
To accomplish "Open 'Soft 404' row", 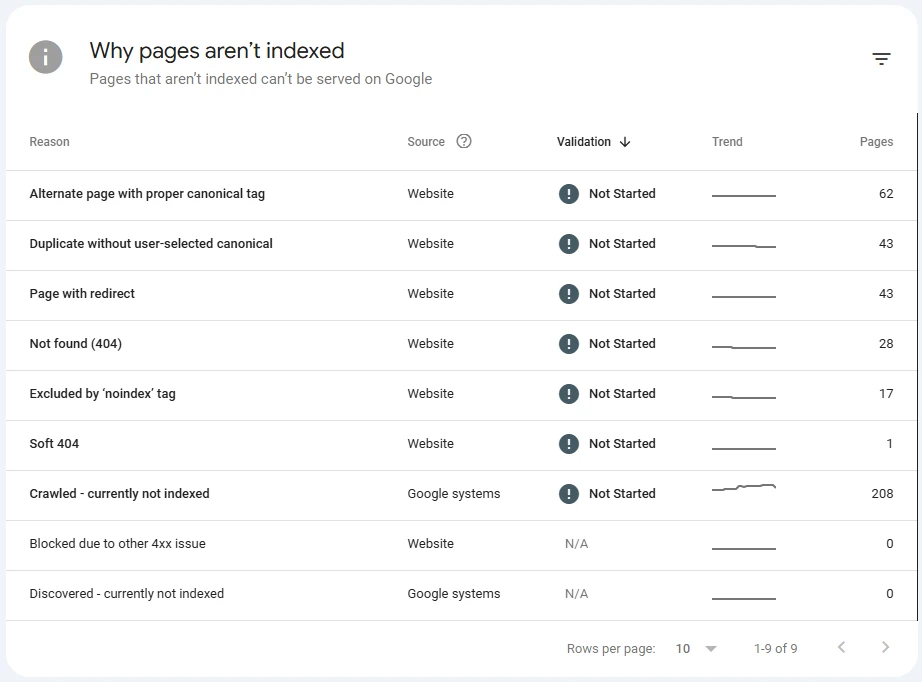I will [461, 446].
